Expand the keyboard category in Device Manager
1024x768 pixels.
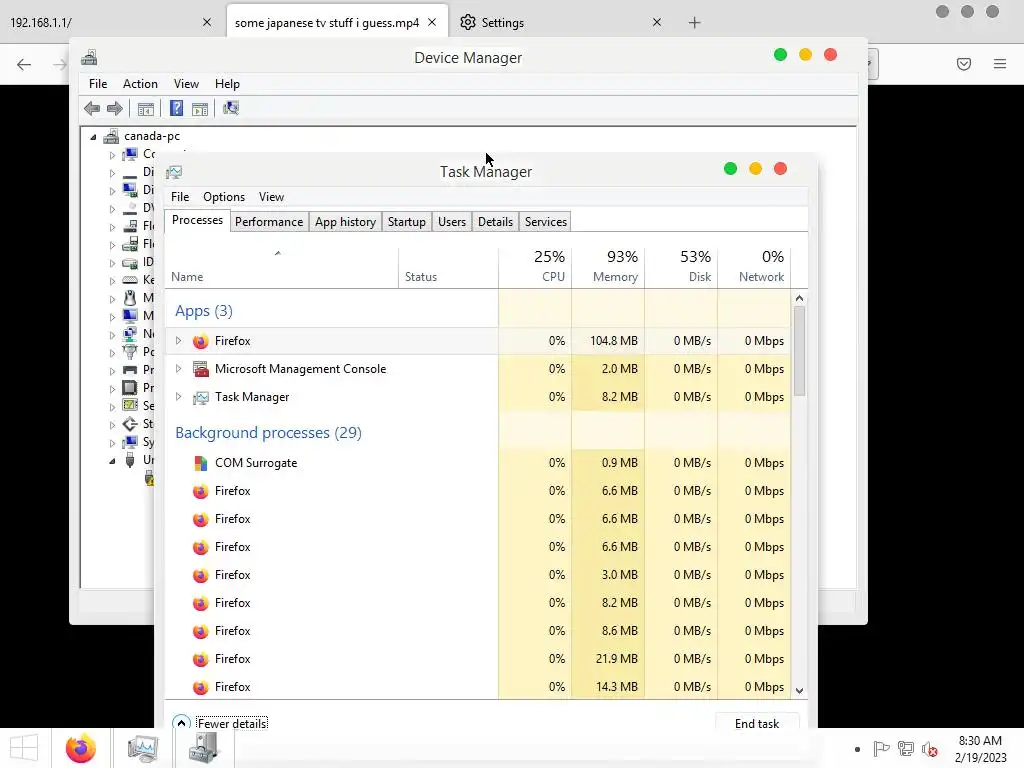112,281
